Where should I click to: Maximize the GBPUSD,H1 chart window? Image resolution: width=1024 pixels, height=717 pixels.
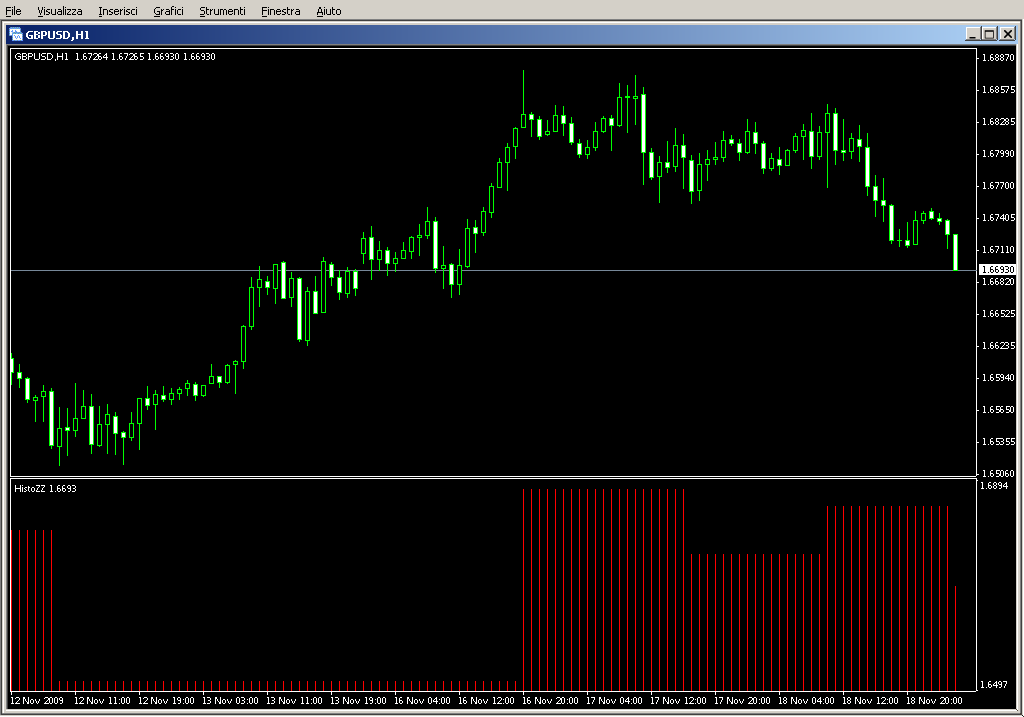989,34
